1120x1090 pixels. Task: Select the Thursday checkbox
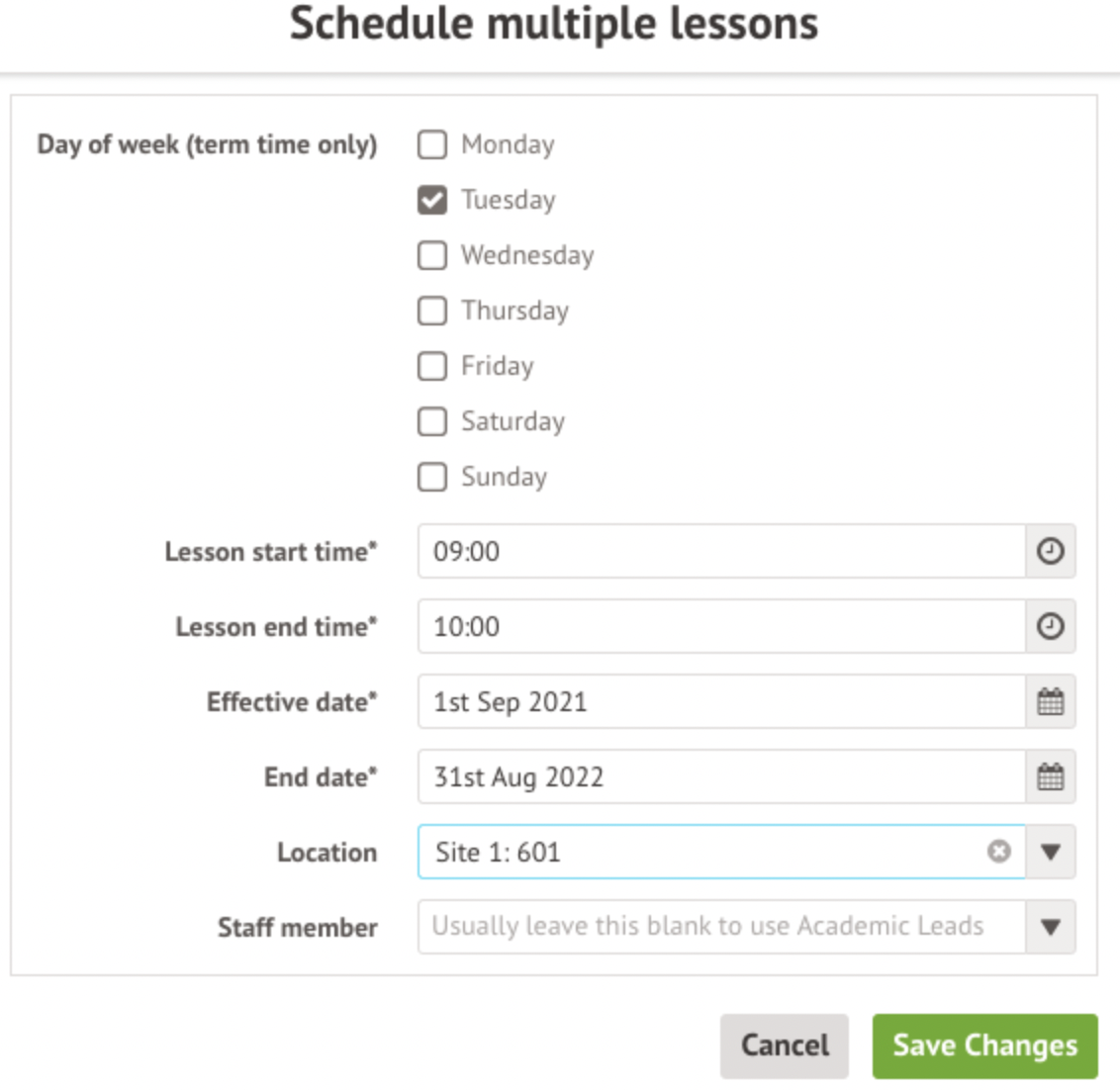tap(432, 312)
